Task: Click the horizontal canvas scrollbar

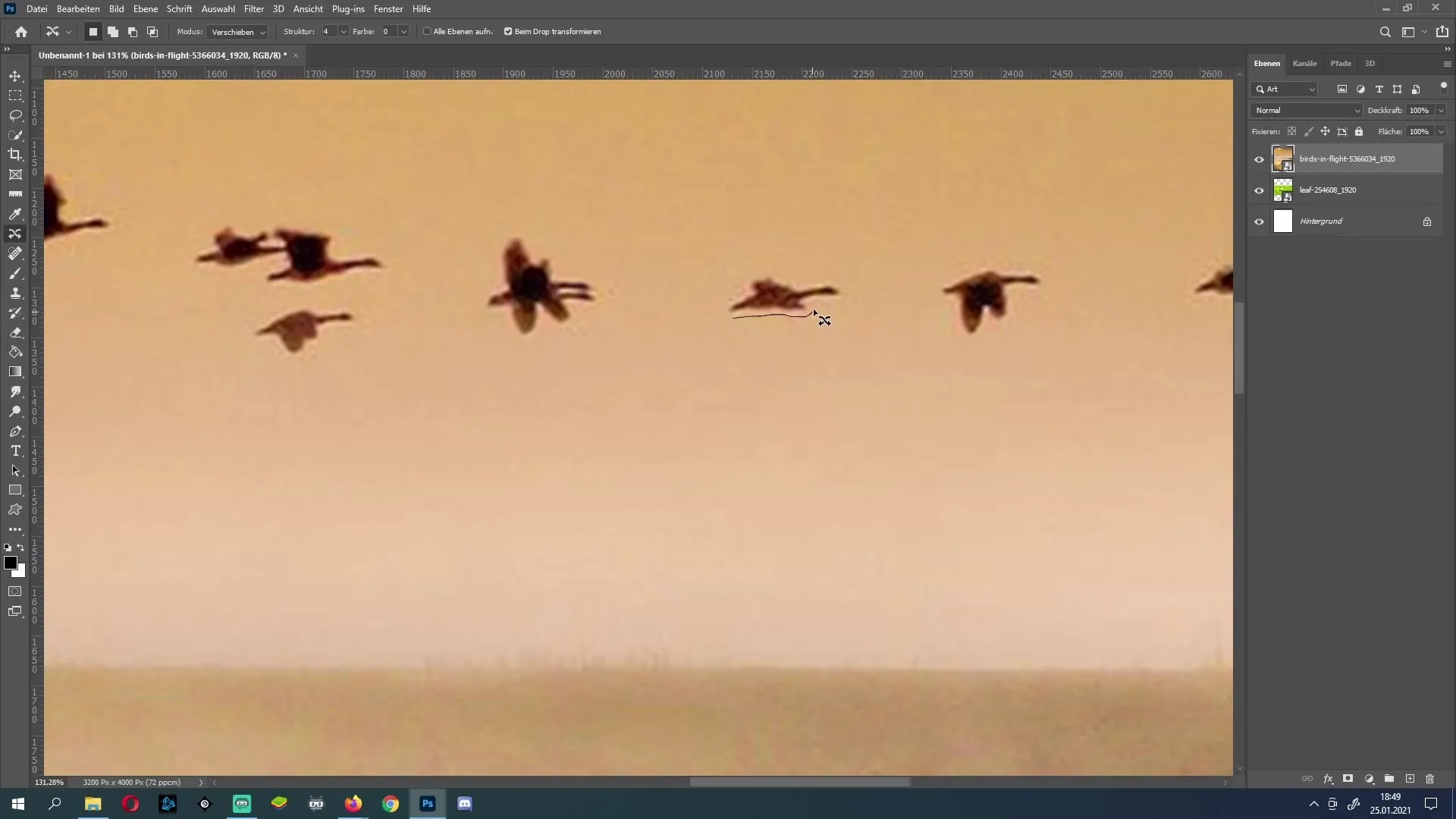Action: tap(800, 782)
